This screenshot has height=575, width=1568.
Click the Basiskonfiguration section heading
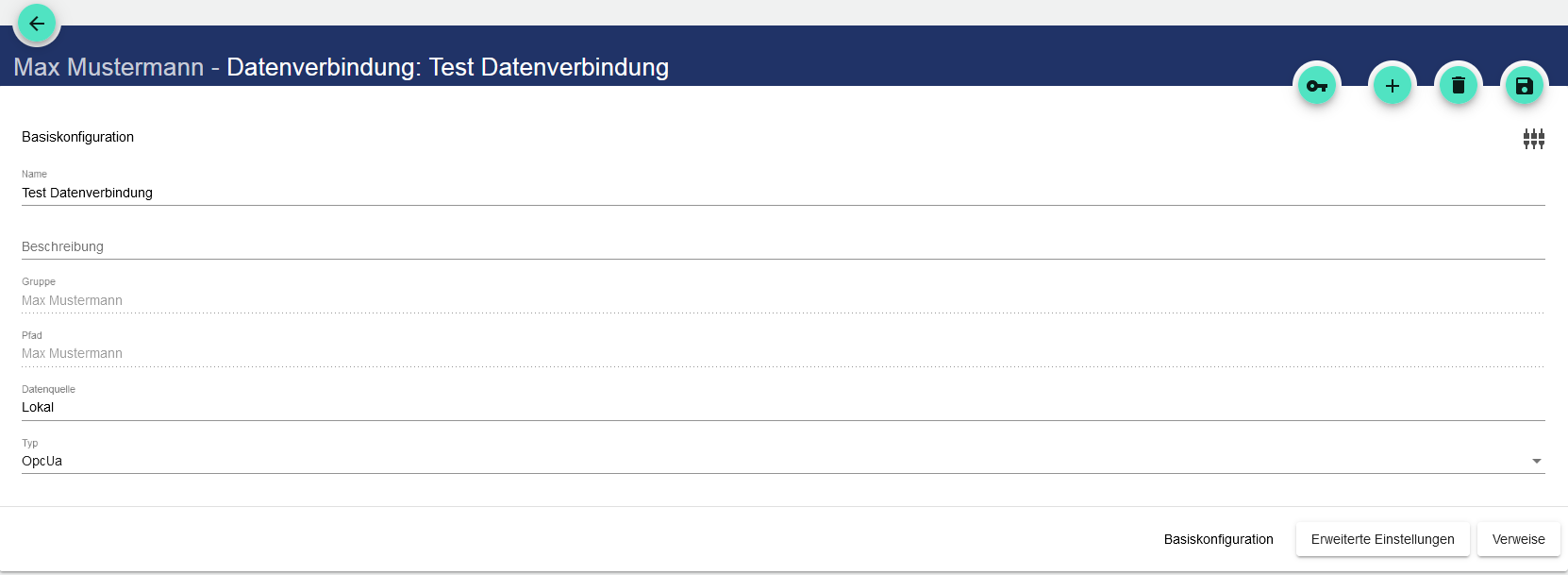coord(78,137)
